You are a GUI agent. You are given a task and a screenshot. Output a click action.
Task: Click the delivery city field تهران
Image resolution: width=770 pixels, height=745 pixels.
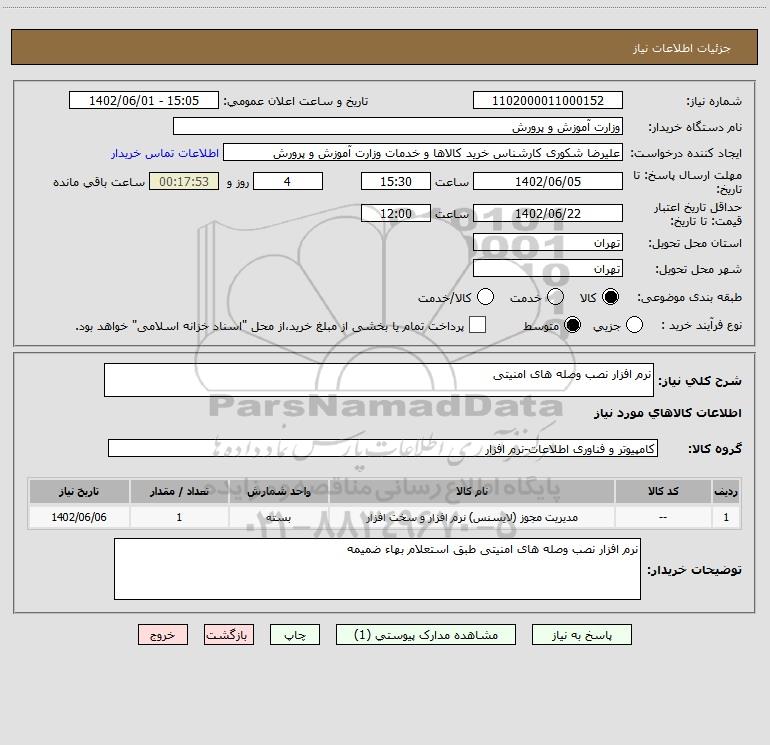pos(548,269)
